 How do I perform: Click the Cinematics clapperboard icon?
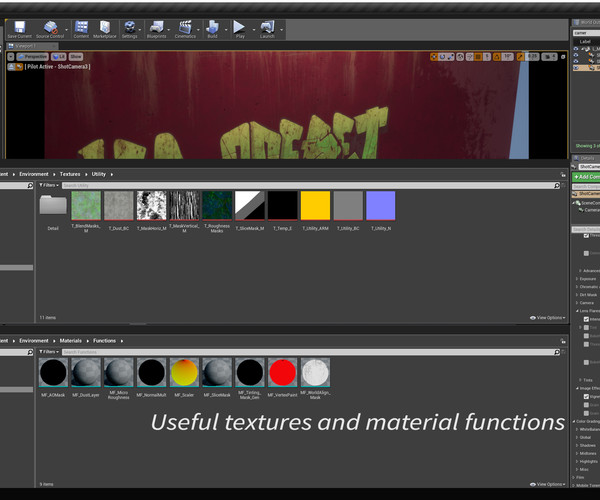185,29
